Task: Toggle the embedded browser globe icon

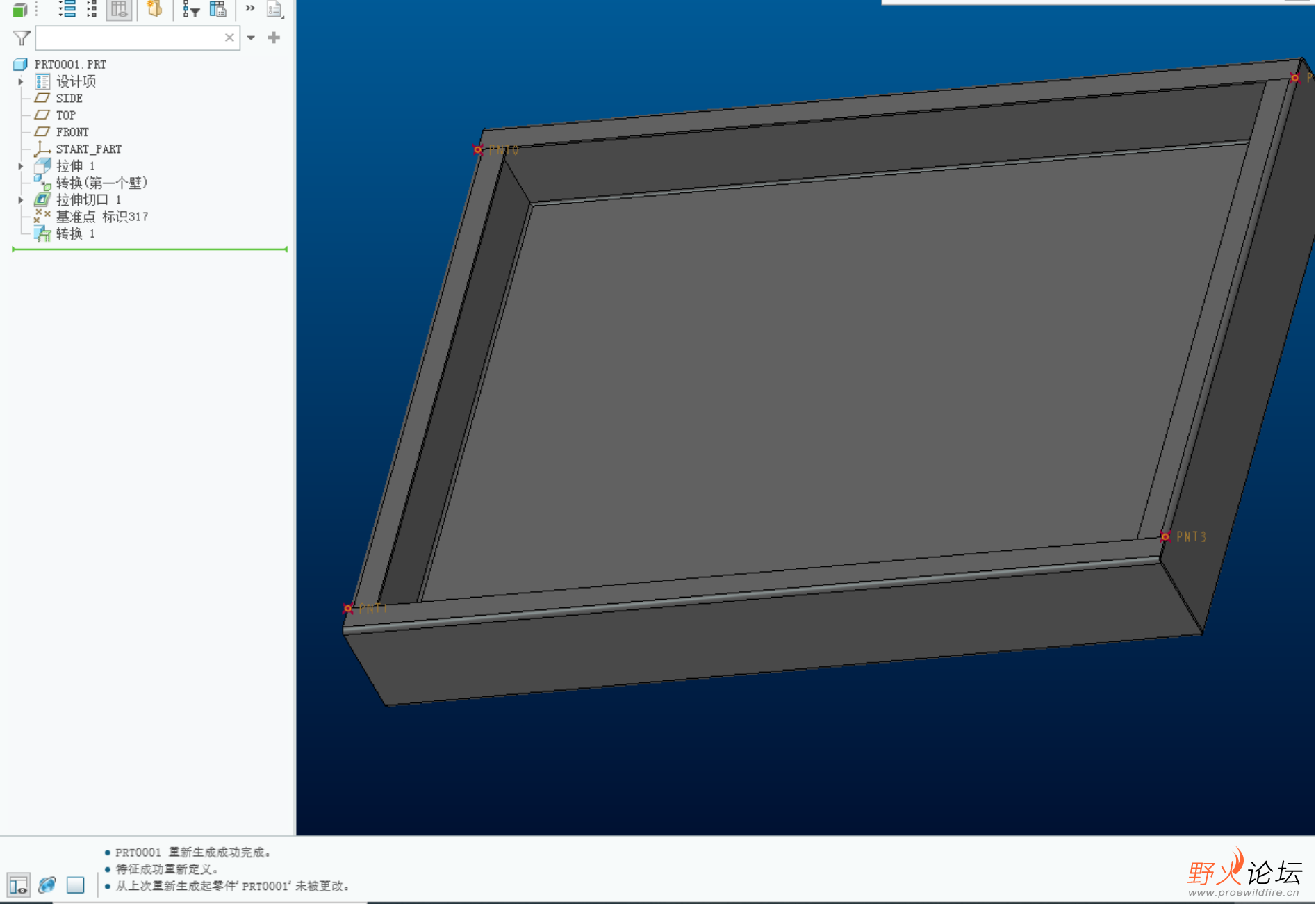Action: tap(47, 885)
